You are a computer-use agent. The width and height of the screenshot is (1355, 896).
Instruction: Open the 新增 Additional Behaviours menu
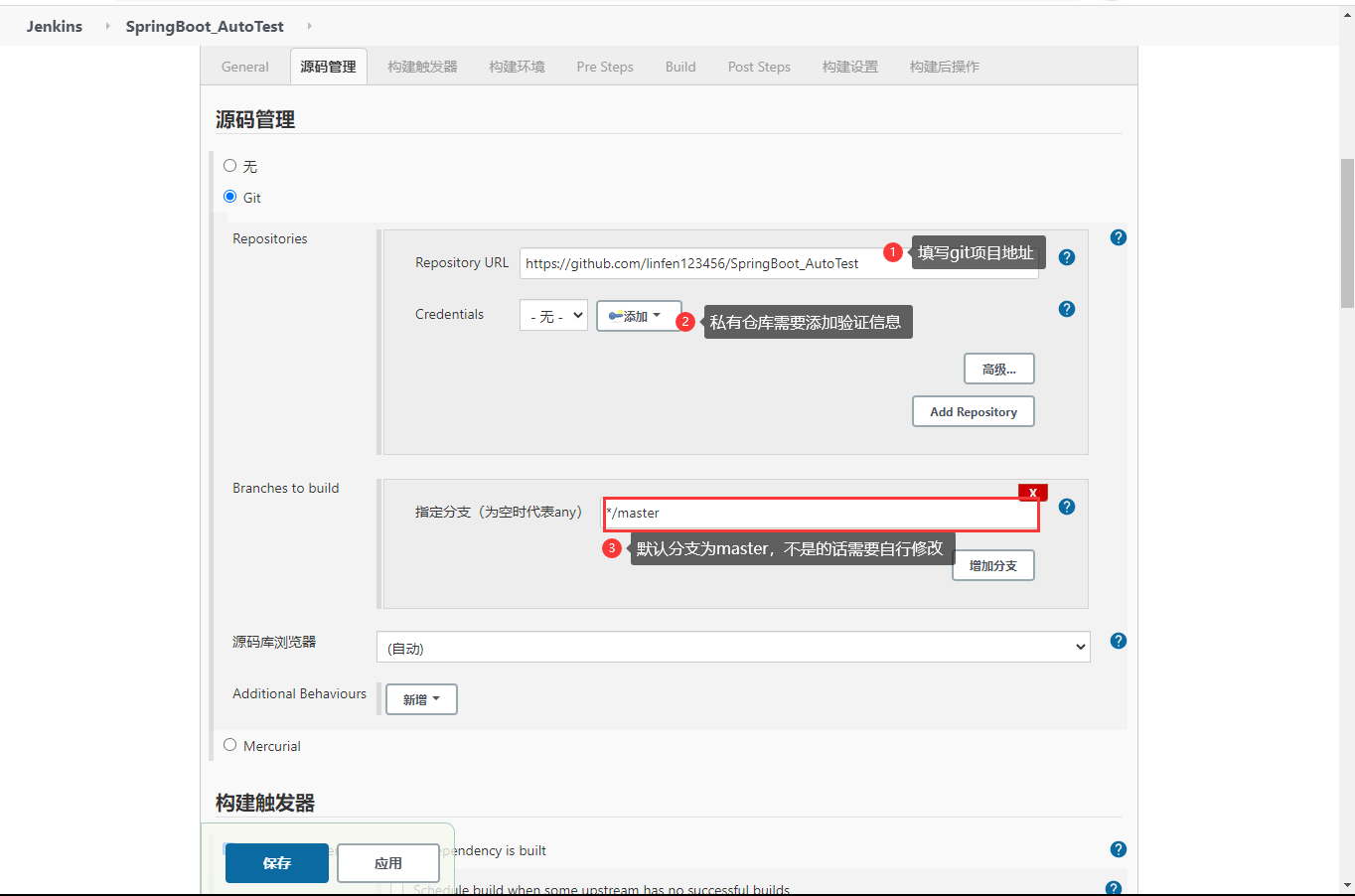coord(421,699)
